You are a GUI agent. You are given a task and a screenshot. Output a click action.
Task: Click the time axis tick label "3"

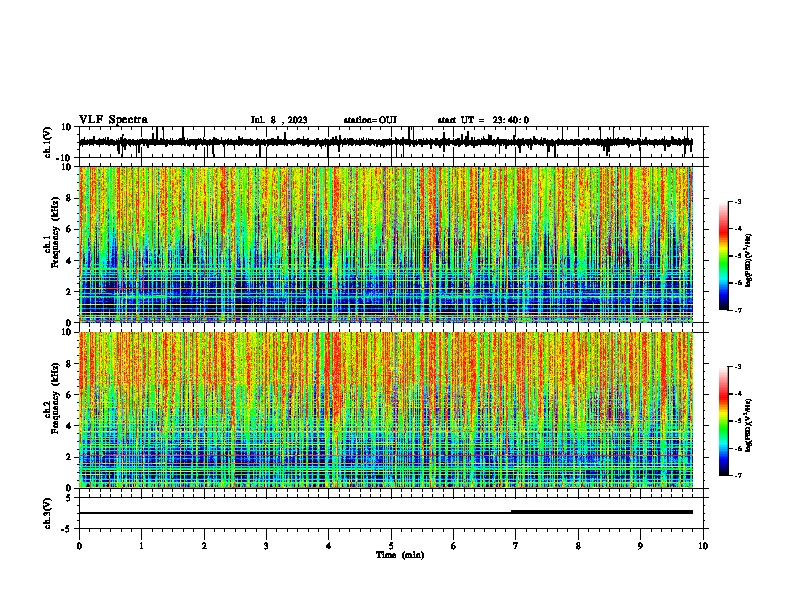266,546
